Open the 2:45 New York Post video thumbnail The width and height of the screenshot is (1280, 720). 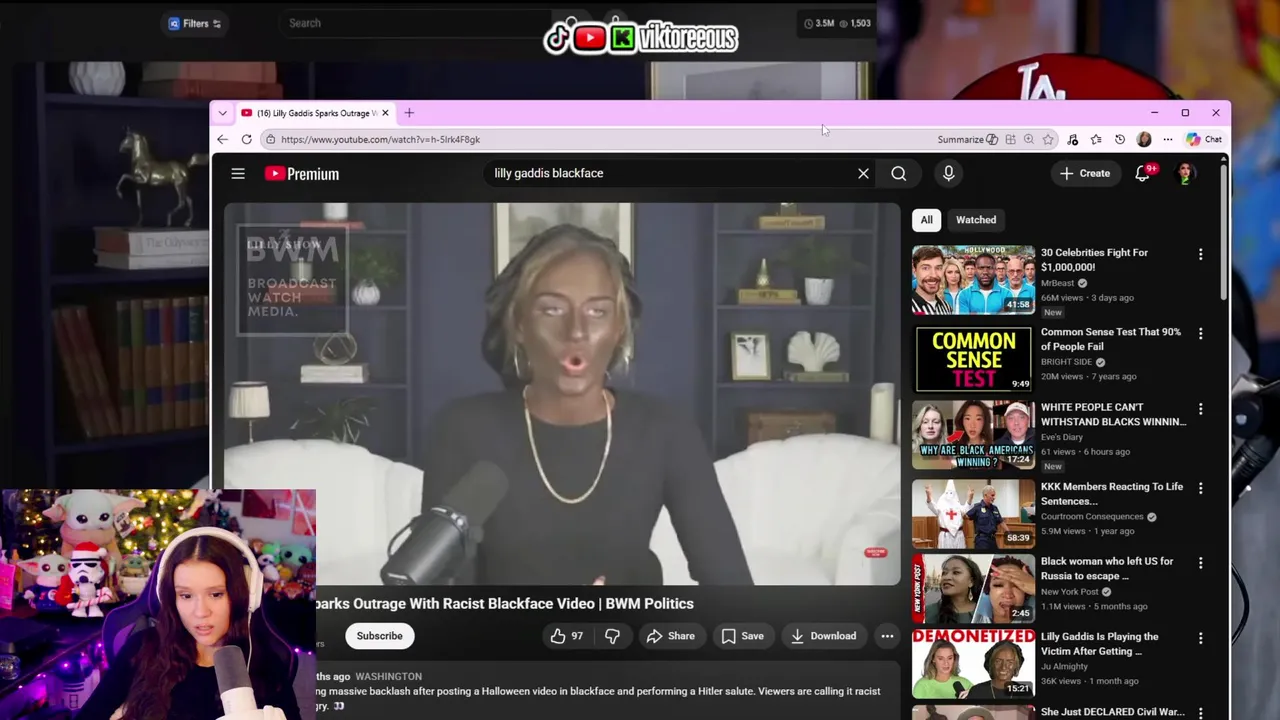(x=973, y=588)
